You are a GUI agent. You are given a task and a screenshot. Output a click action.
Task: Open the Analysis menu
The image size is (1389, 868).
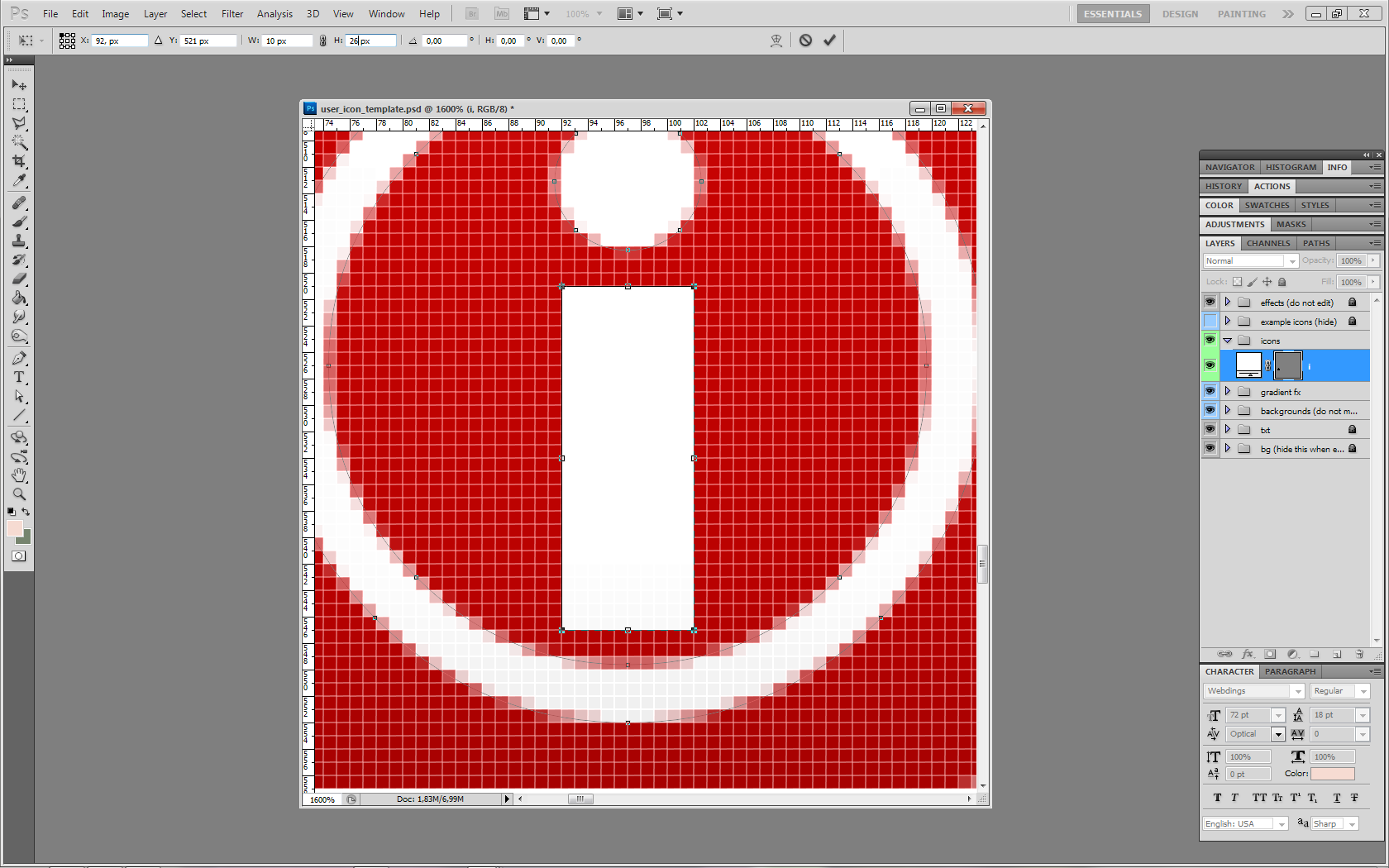274,14
